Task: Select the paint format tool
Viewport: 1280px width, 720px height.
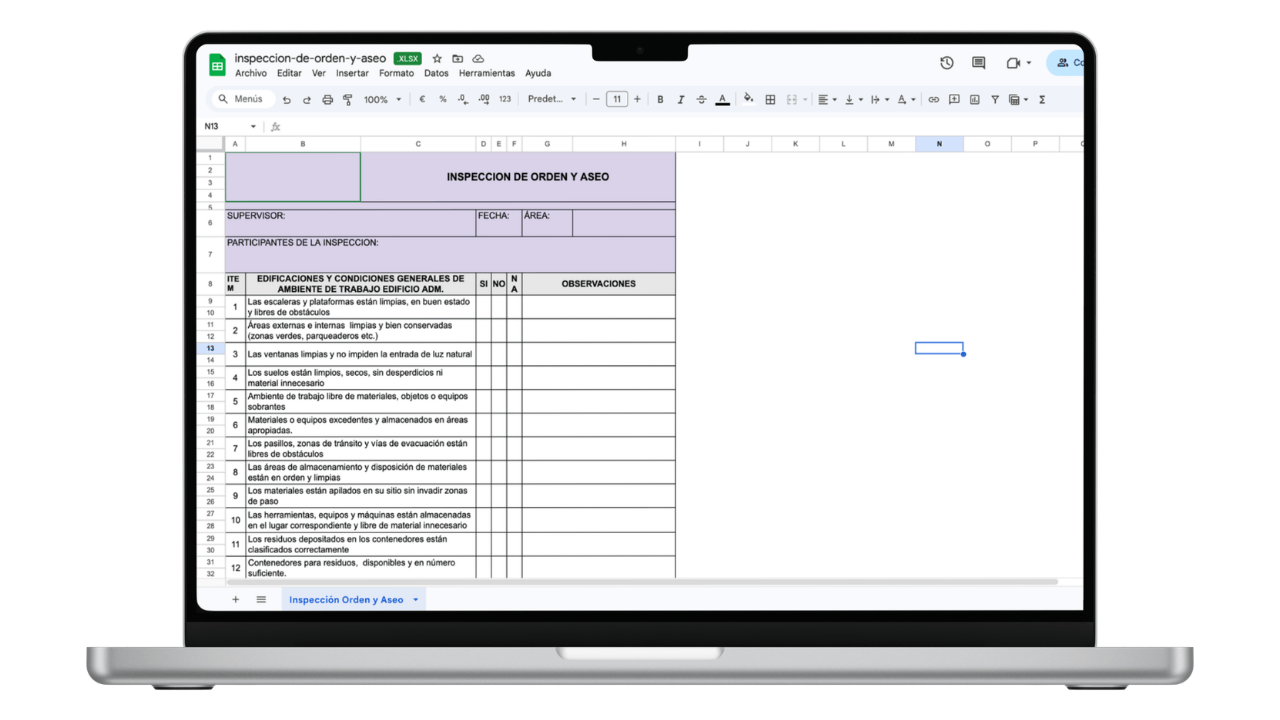Action: coord(346,99)
